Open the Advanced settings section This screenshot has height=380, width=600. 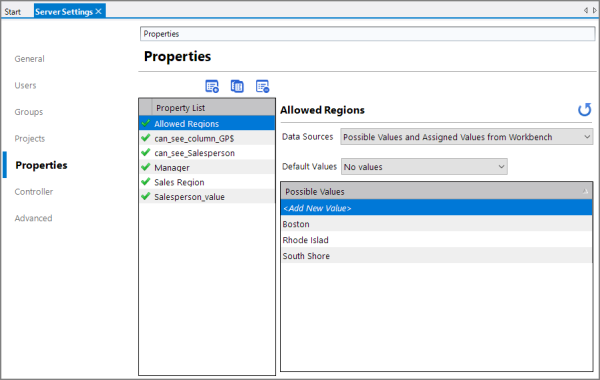(33, 218)
